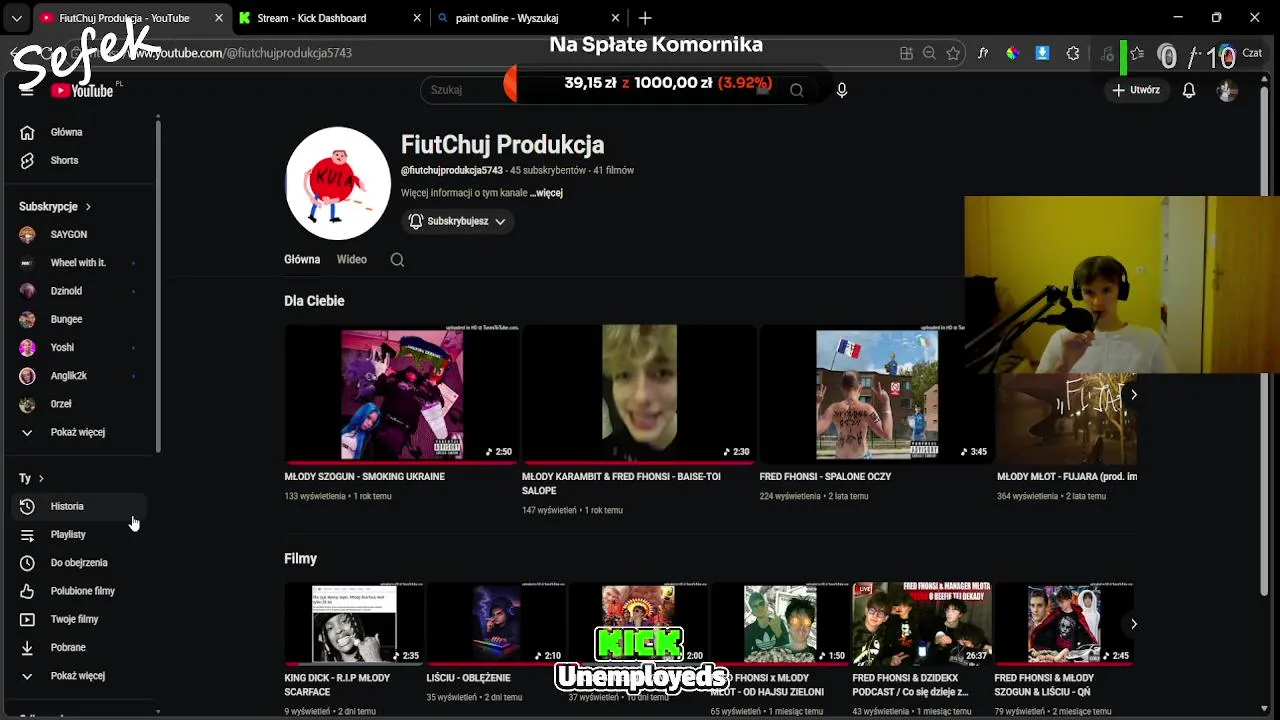Open the Bungee subscription channel
The height and width of the screenshot is (720, 1280).
tap(80, 319)
